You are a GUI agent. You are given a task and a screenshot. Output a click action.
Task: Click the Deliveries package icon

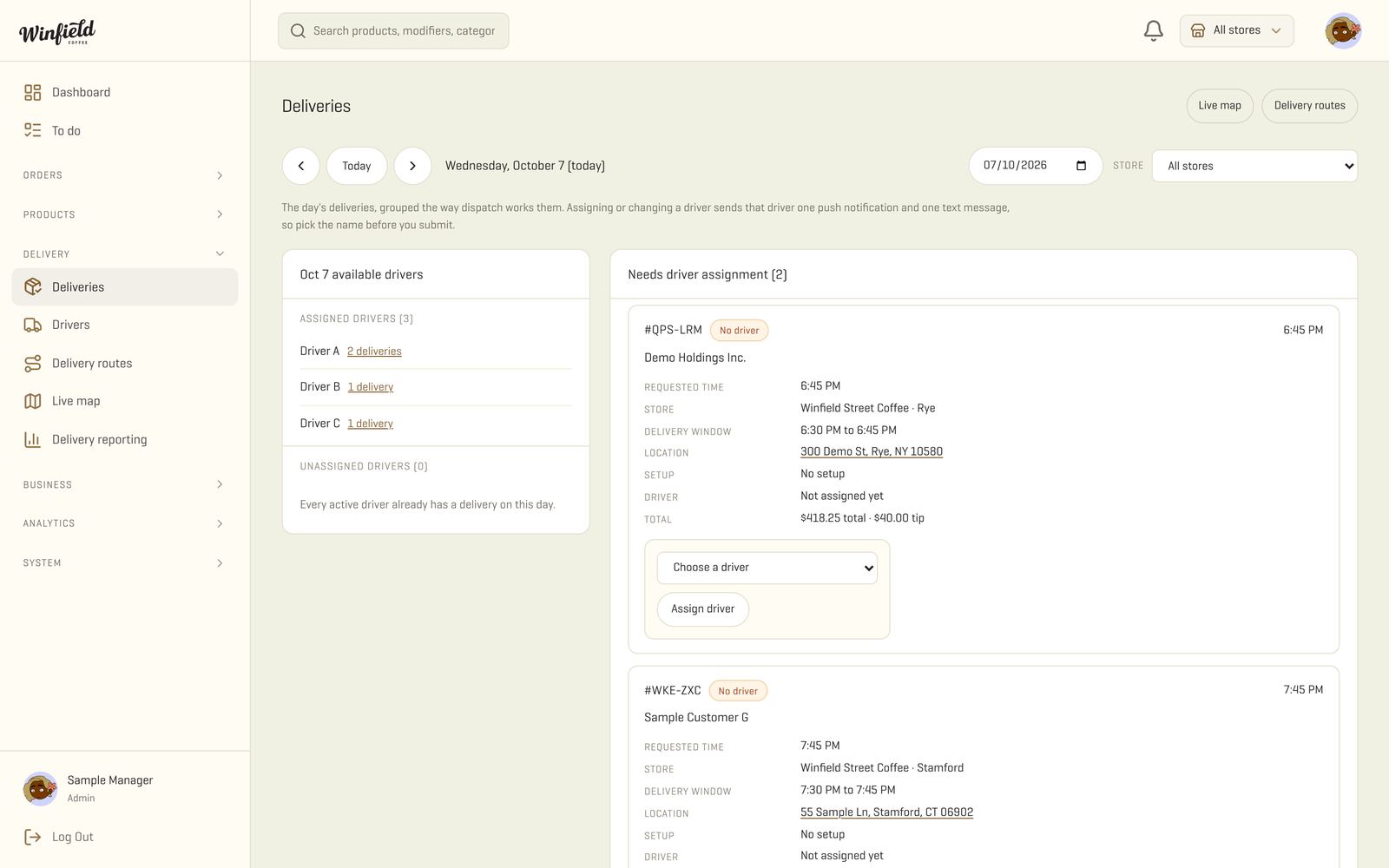point(33,287)
